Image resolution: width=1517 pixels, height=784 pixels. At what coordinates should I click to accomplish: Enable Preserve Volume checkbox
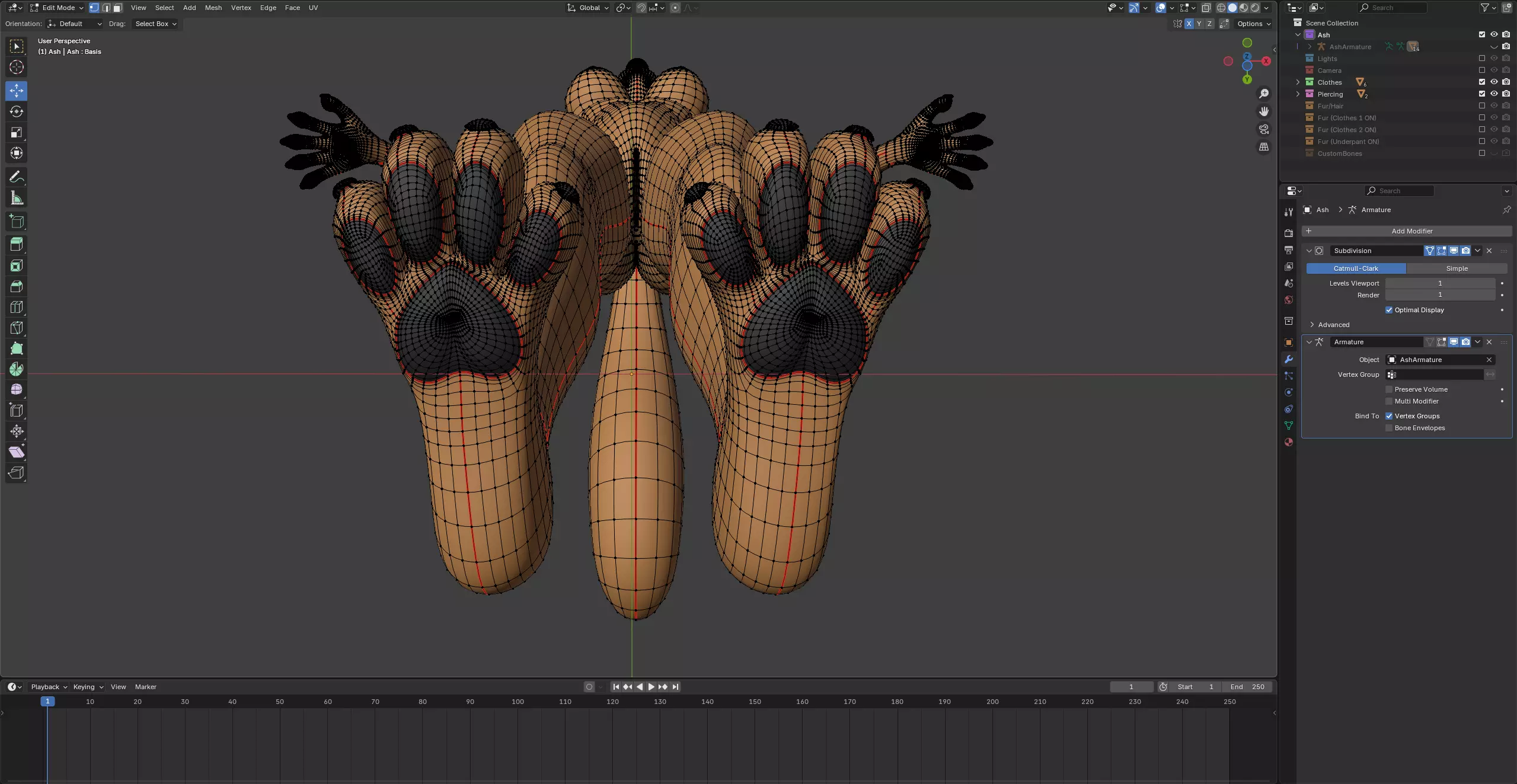(x=1389, y=389)
